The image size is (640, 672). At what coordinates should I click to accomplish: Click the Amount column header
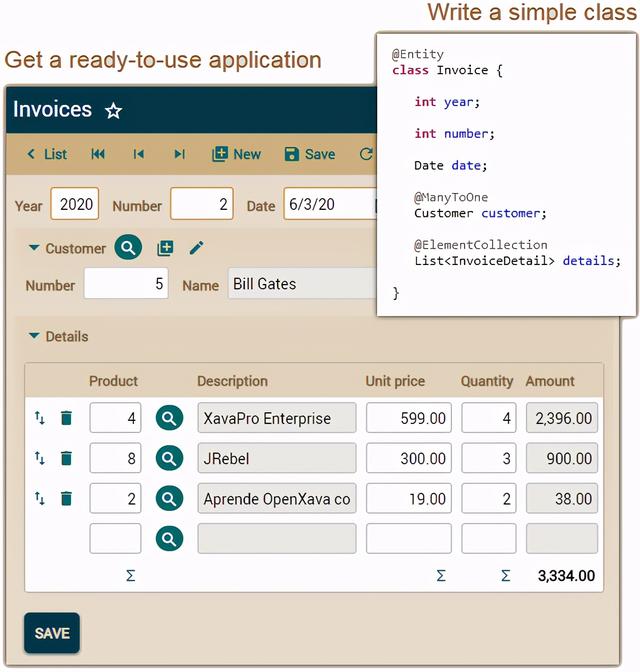click(550, 381)
